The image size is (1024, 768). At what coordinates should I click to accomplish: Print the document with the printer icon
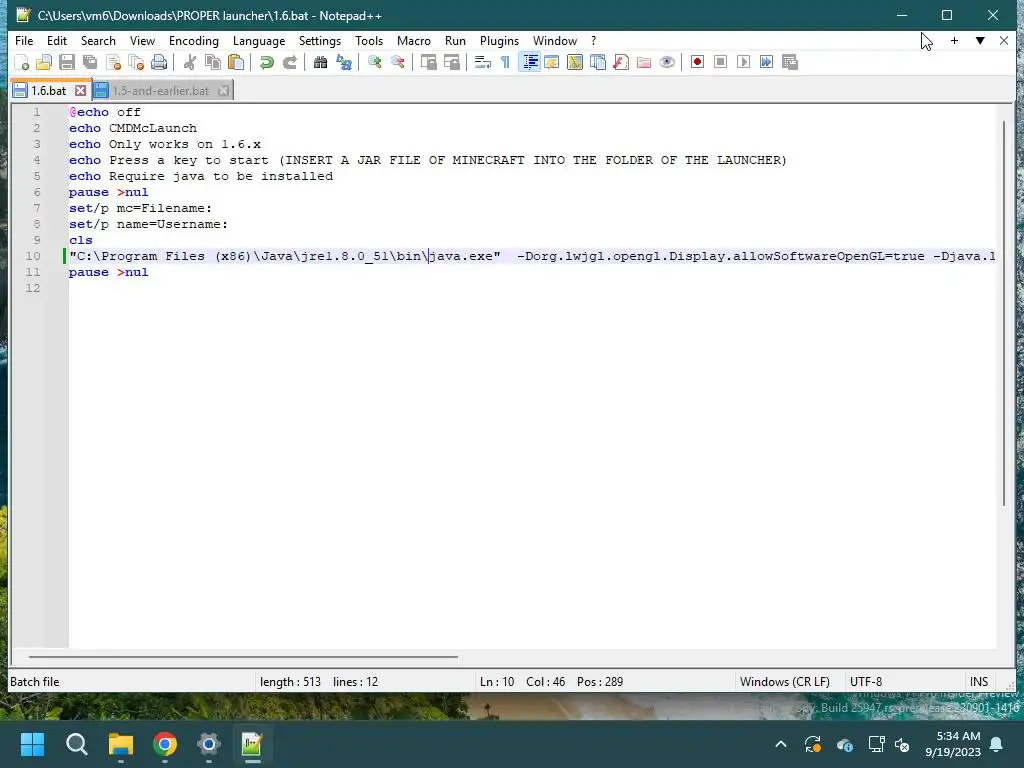click(159, 62)
